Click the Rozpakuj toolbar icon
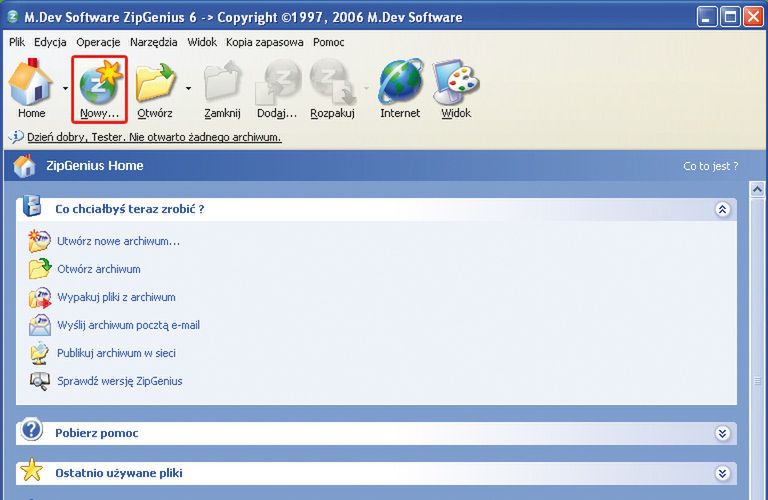The width and height of the screenshot is (768, 500). (332, 82)
